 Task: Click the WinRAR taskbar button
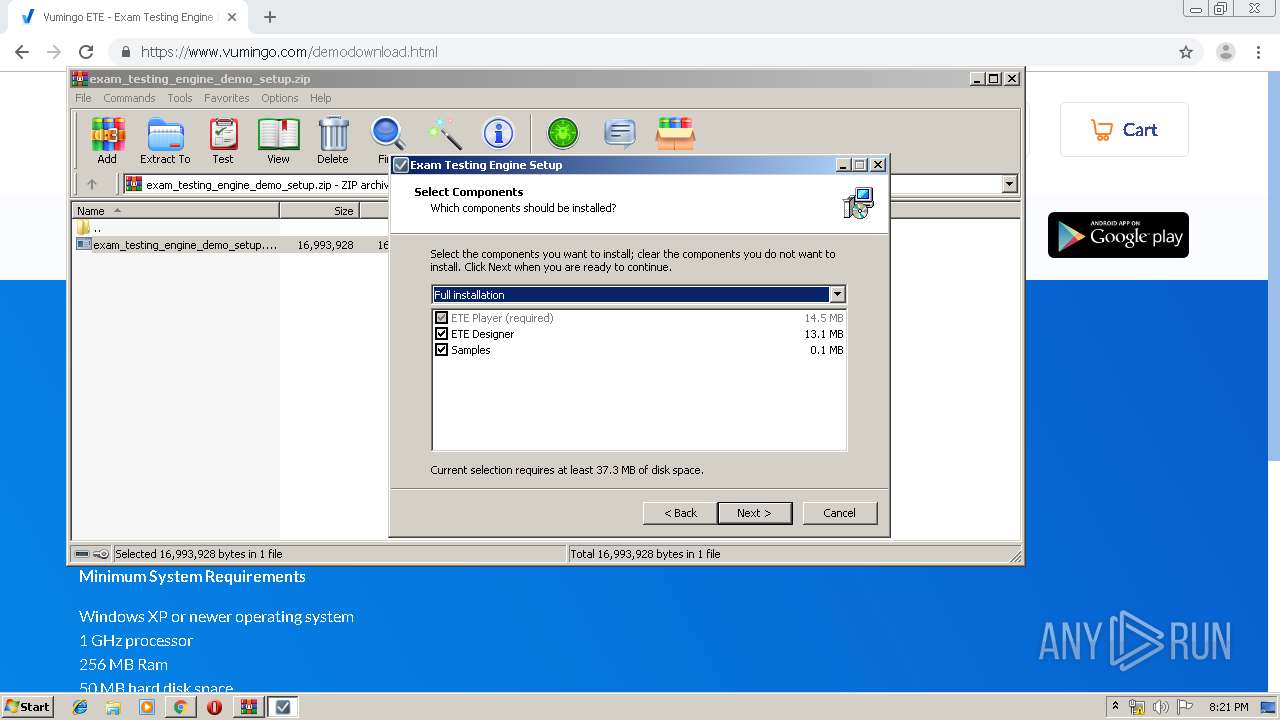point(249,707)
